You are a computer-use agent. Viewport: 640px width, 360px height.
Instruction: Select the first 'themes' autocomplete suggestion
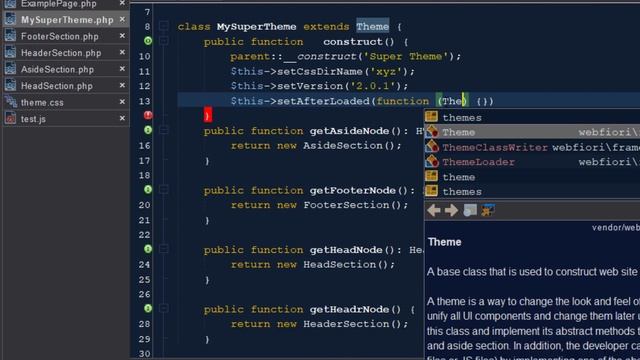[532, 118]
